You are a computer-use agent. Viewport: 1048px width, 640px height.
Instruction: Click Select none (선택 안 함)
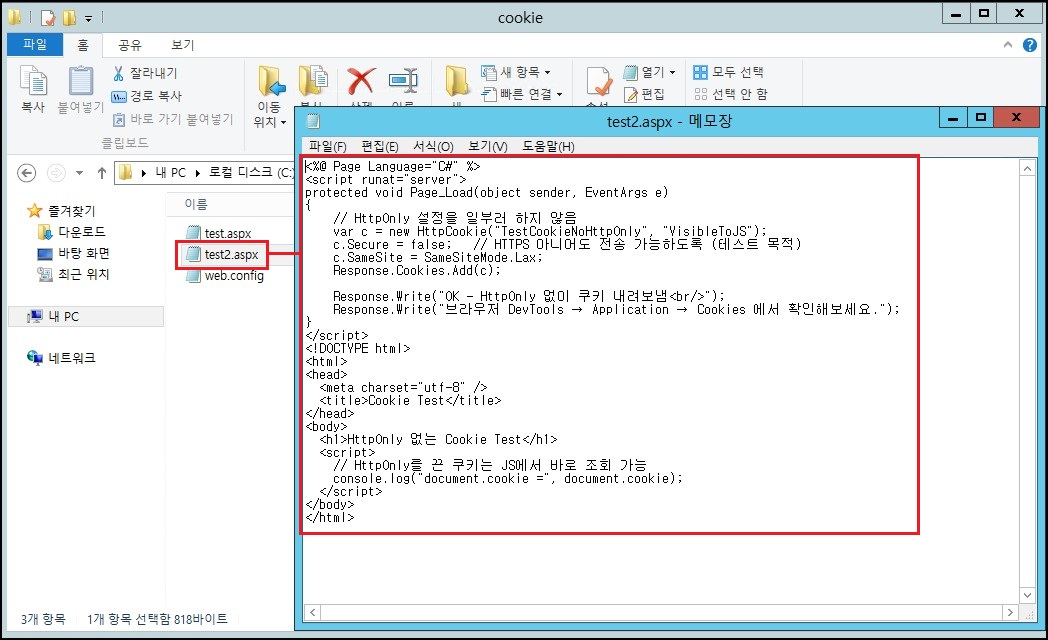pyautogui.click(x=731, y=94)
